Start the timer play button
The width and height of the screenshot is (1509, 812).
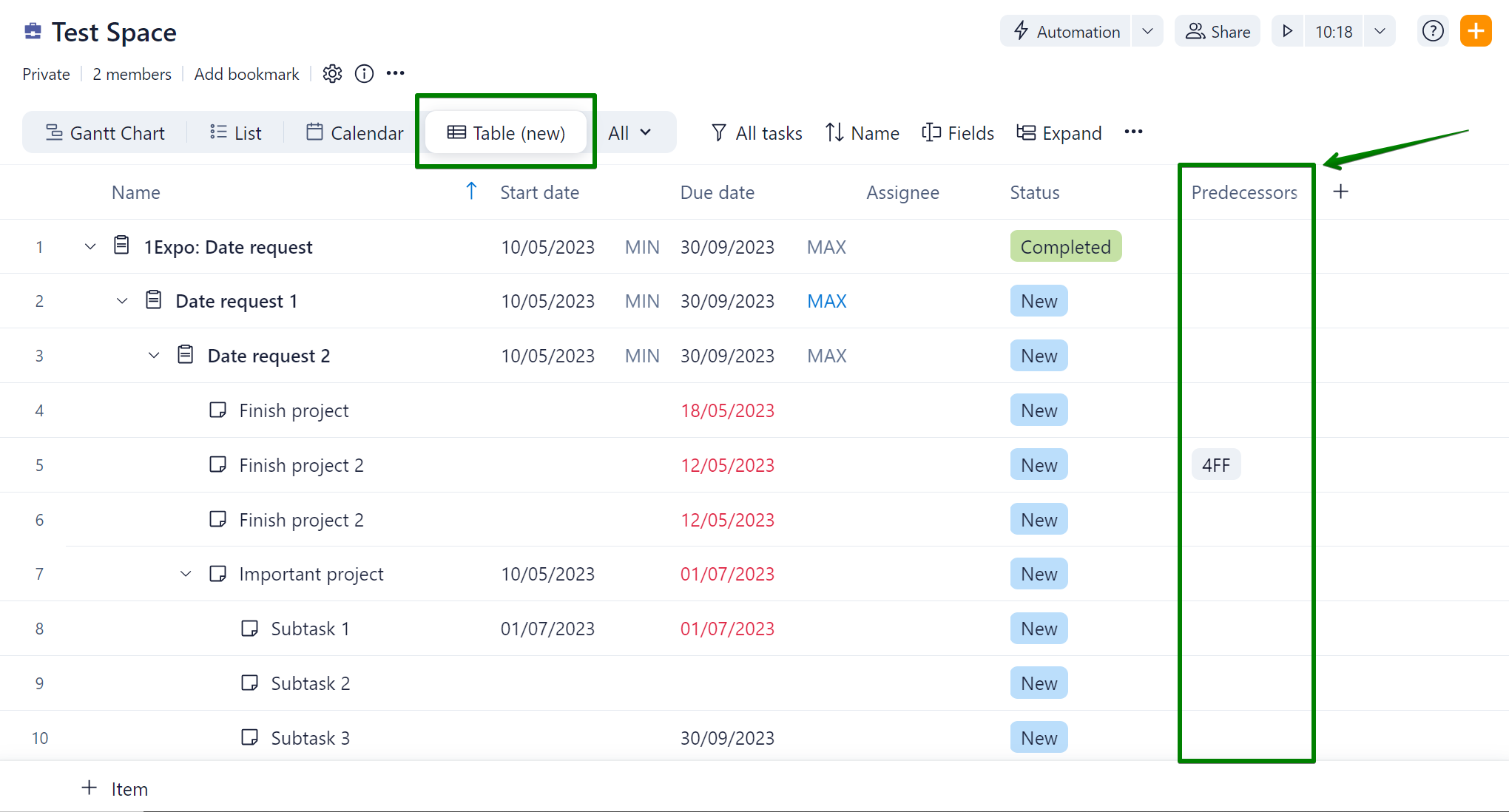pyautogui.click(x=1287, y=32)
